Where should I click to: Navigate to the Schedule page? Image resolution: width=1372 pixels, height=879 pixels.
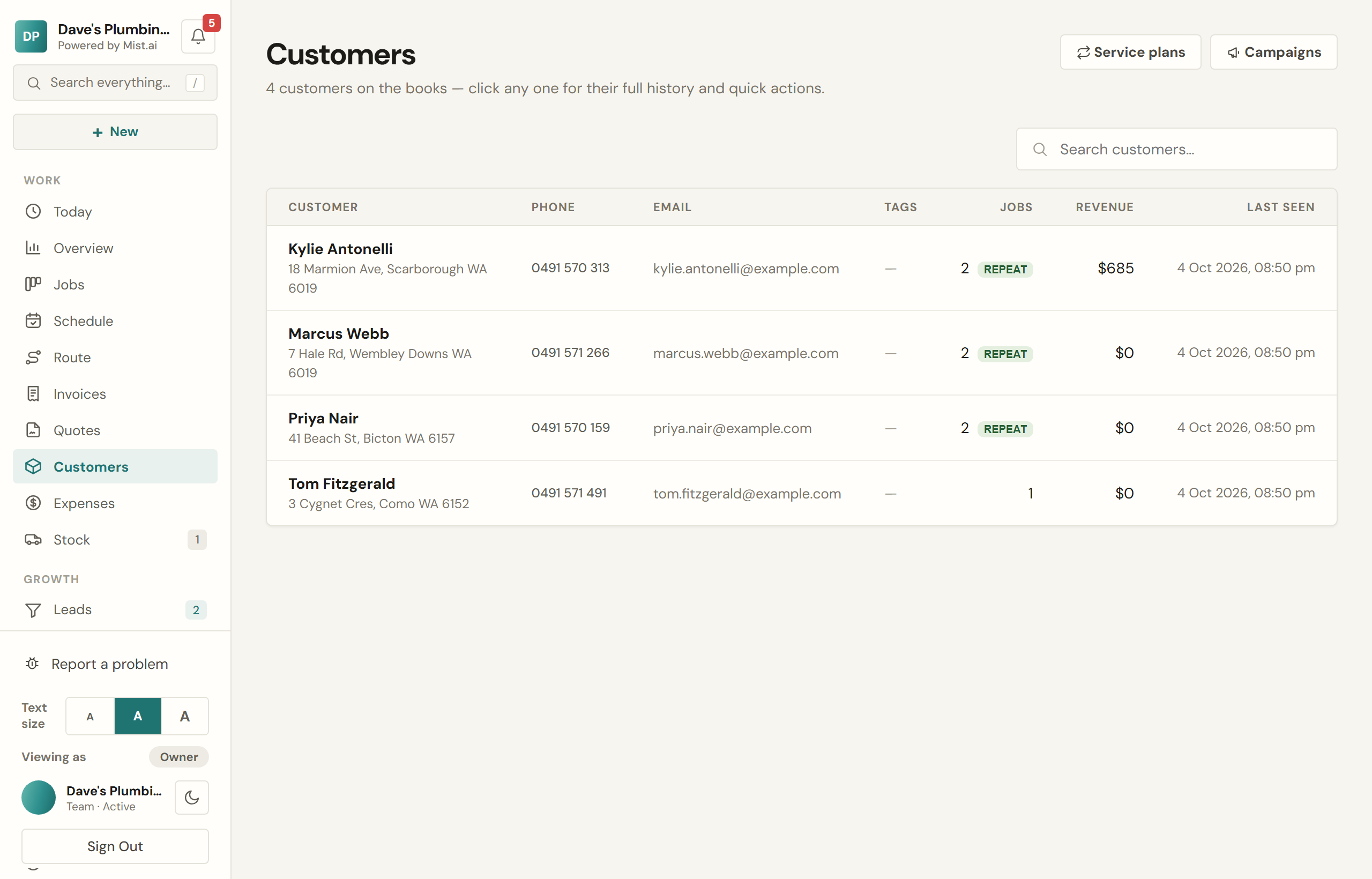(x=115, y=321)
